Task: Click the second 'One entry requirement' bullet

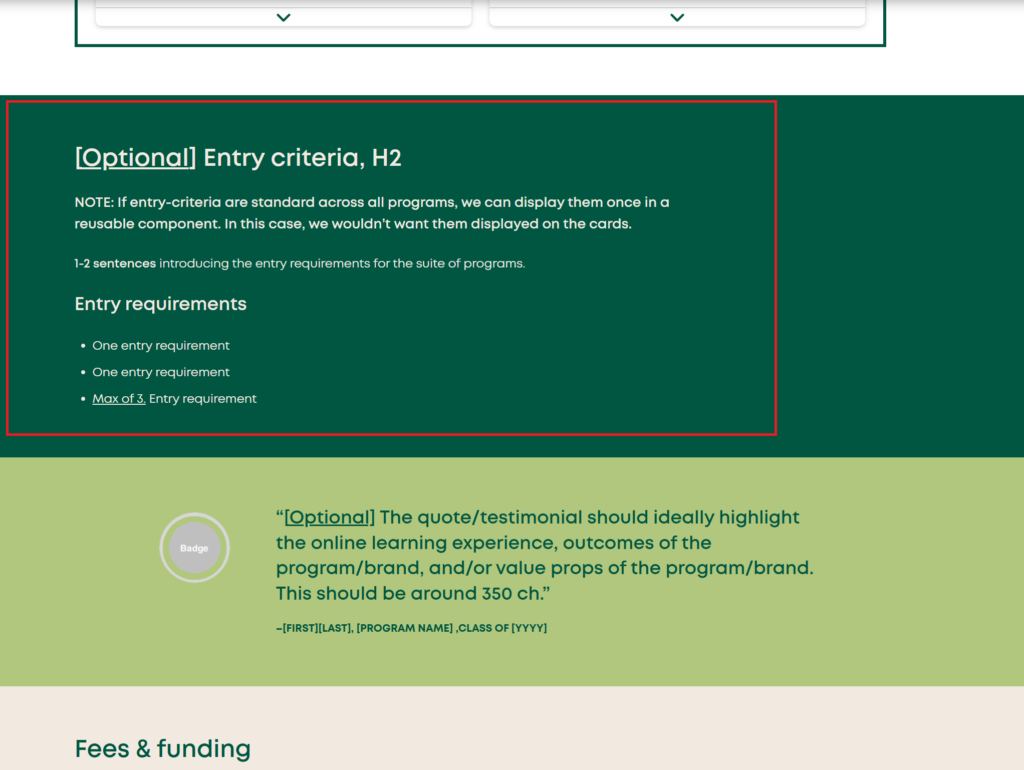Action: point(160,372)
